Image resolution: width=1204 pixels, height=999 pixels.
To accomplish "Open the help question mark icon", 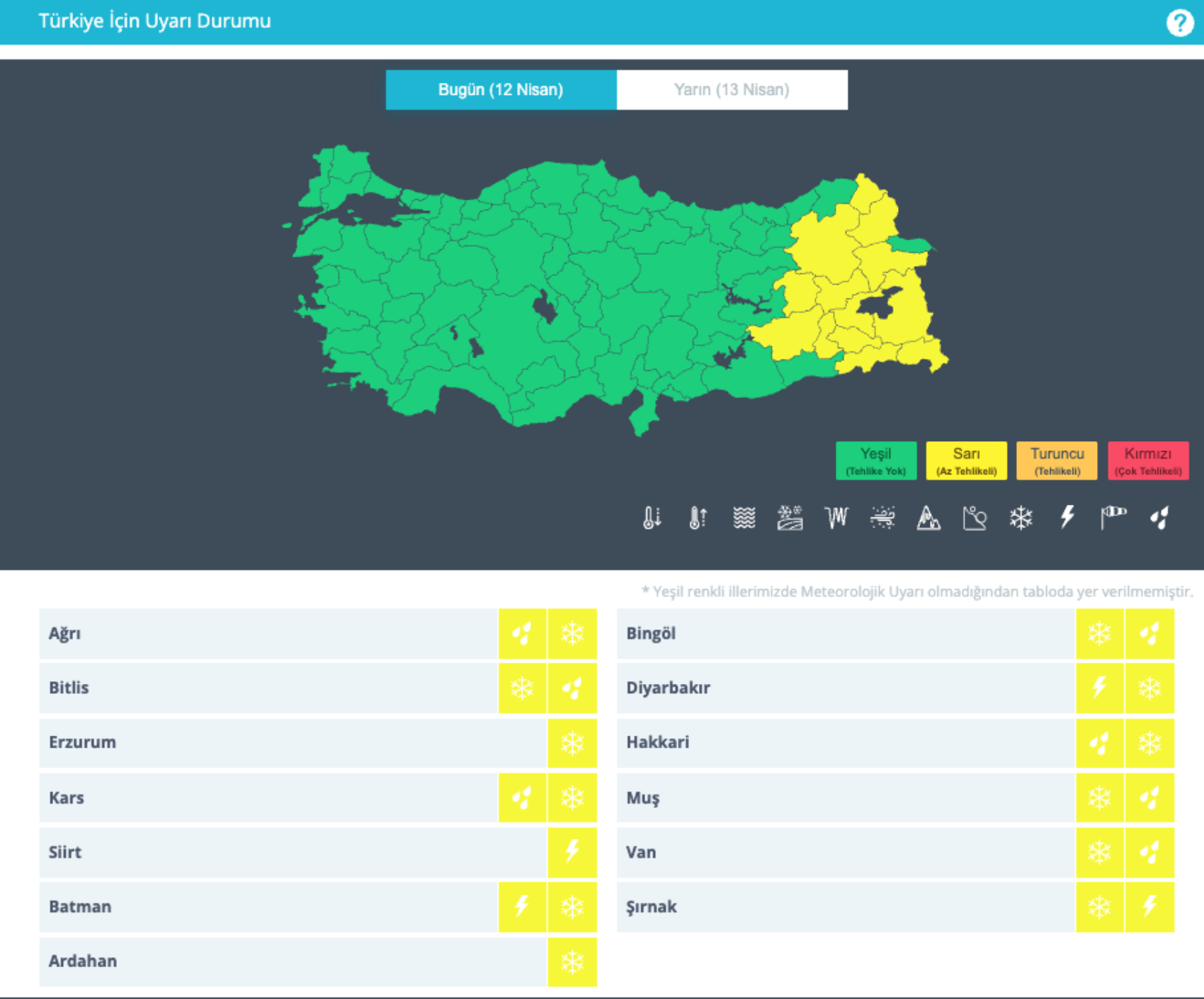I will pyautogui.click(x=1179, y=23).
